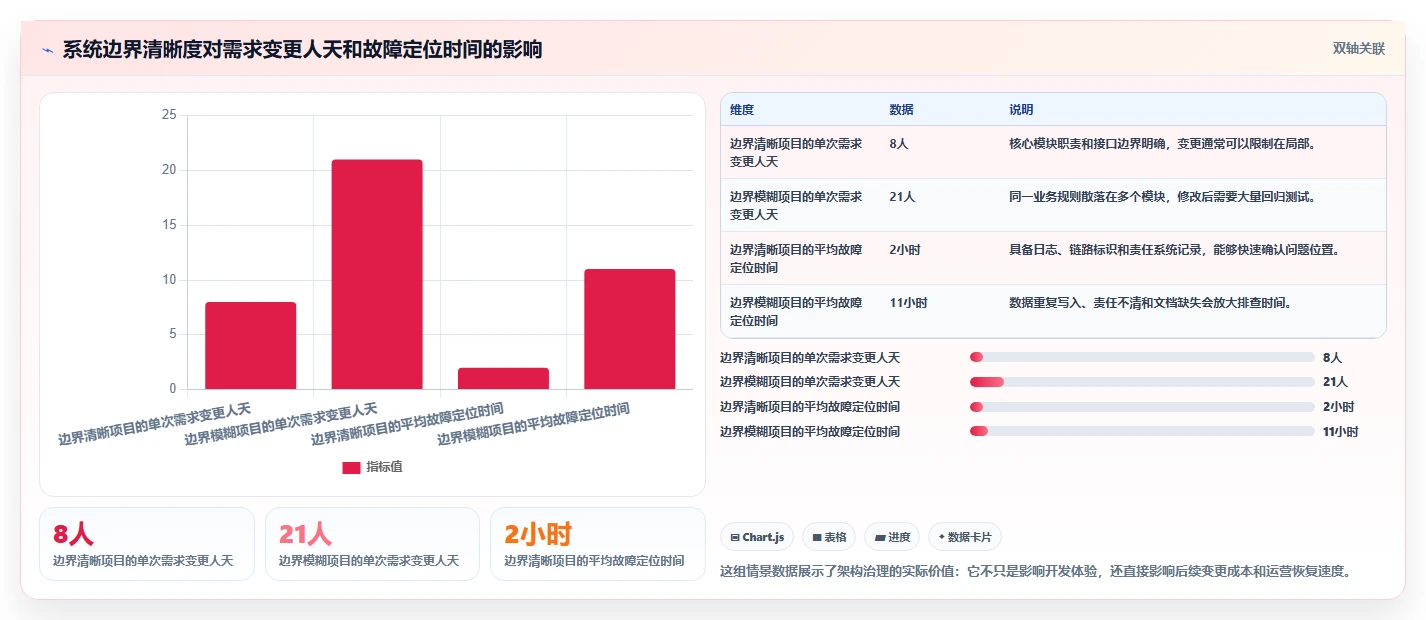Click the 说明 table column header
This screenshot has width=1426, height=620.
pos(1021,110)
